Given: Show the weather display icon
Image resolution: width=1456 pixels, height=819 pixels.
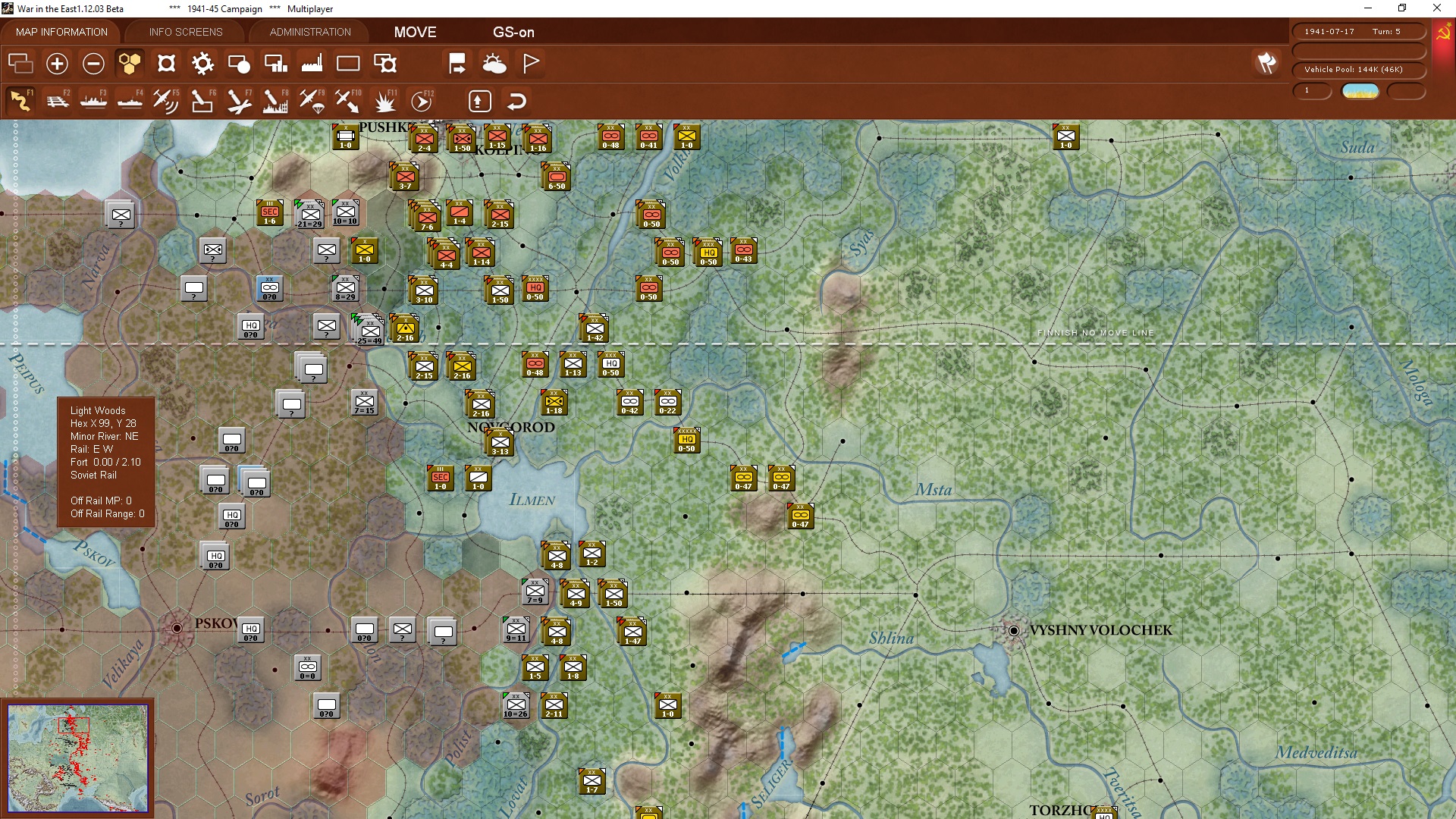Looking at the screenshot, I should pyautogui.click(x=494, y=64).
